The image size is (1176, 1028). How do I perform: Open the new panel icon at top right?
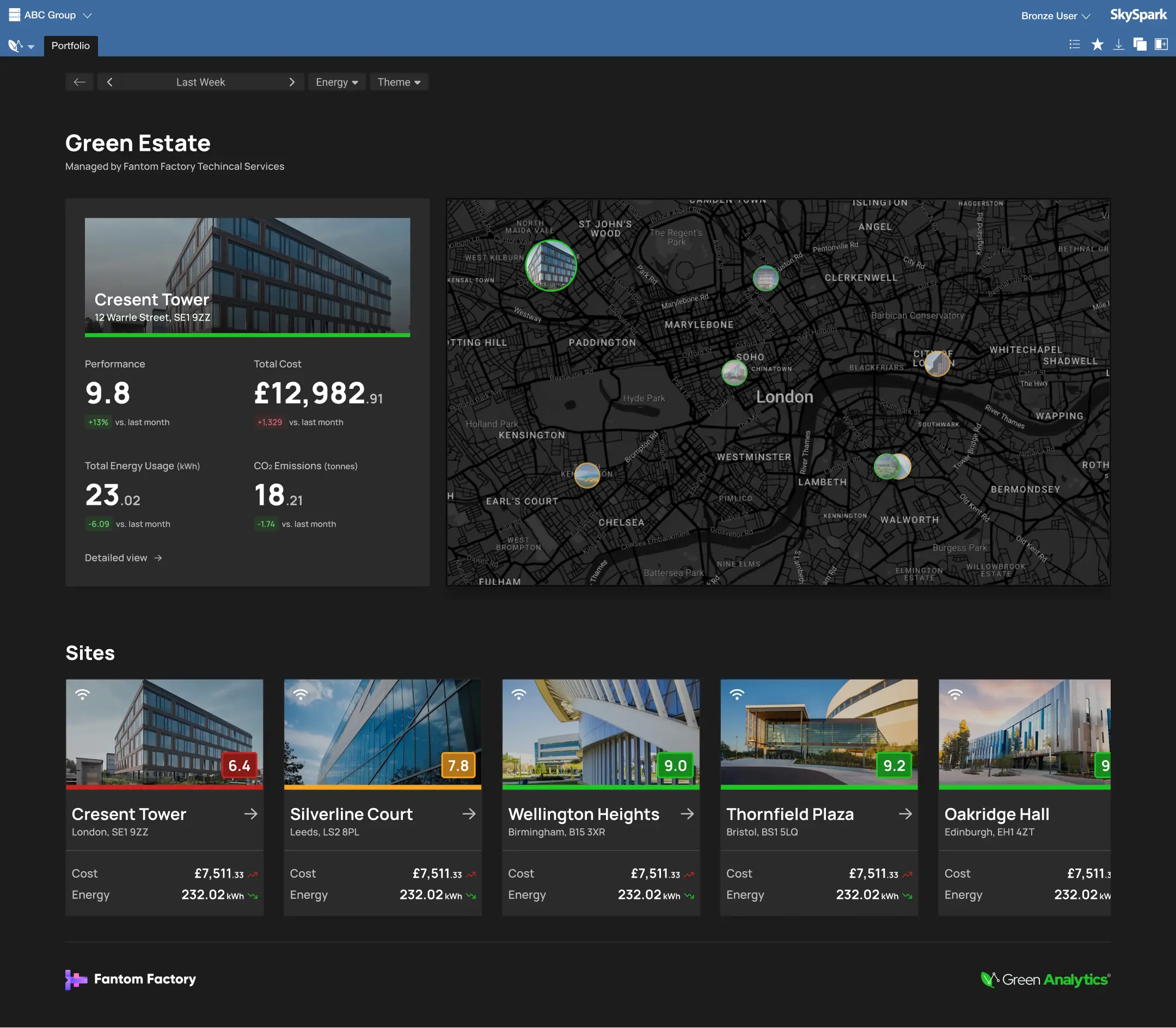(1162, 44)
